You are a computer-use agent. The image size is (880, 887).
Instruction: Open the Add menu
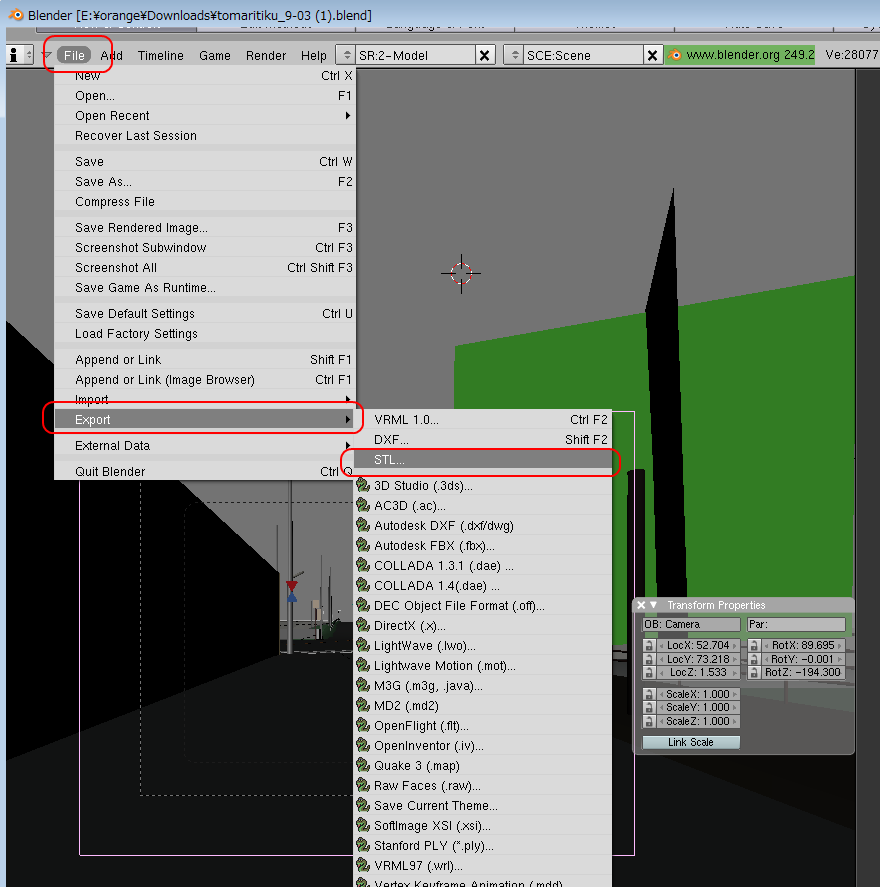111,55
